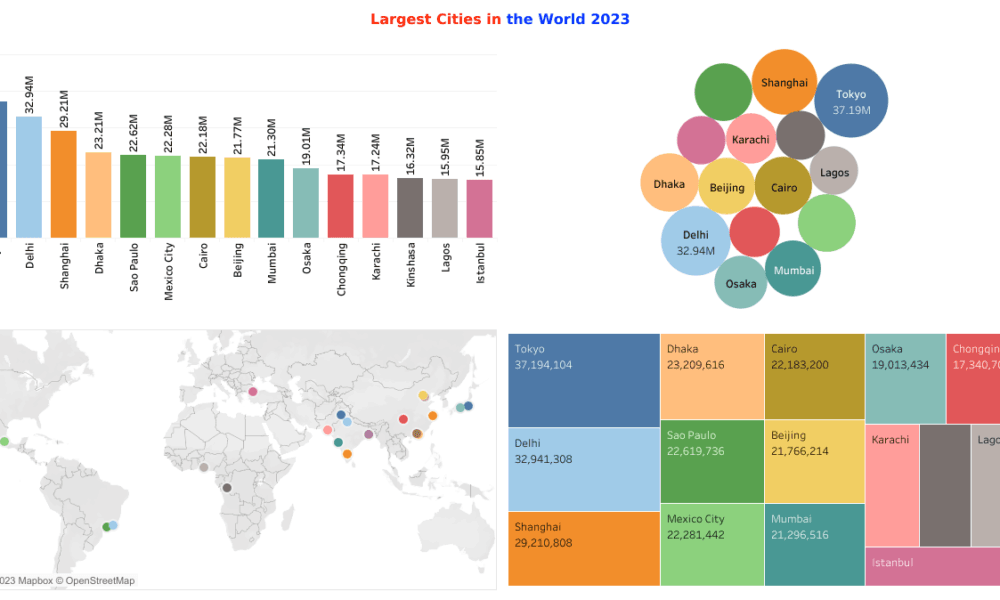Click the Delhi bar in bar chart
The image size is (1000, 600).
tap(29, 176)
